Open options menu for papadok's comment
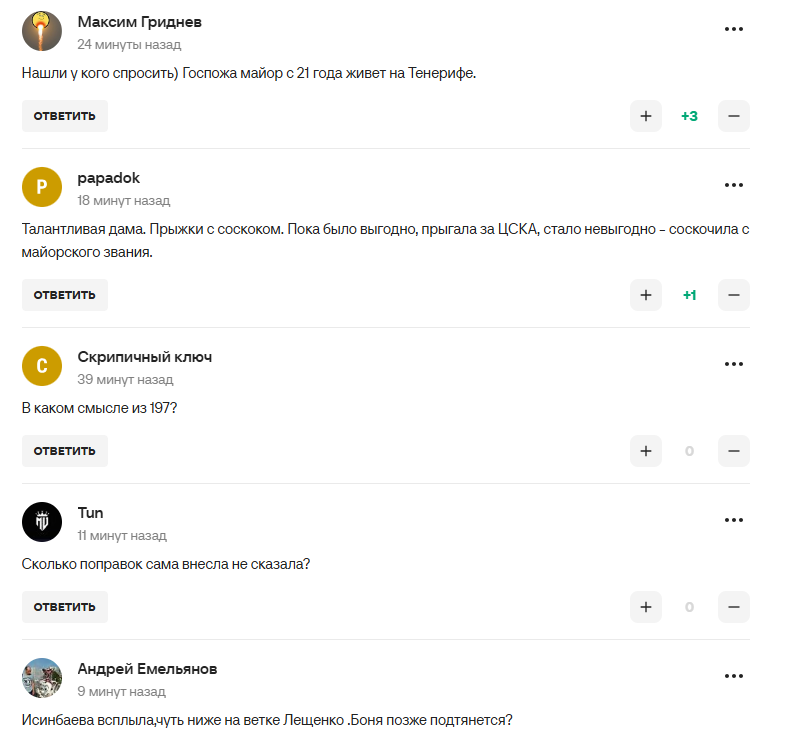Image resolution: width=805 pixels, height=741 pixels. [x=735, y=184]
